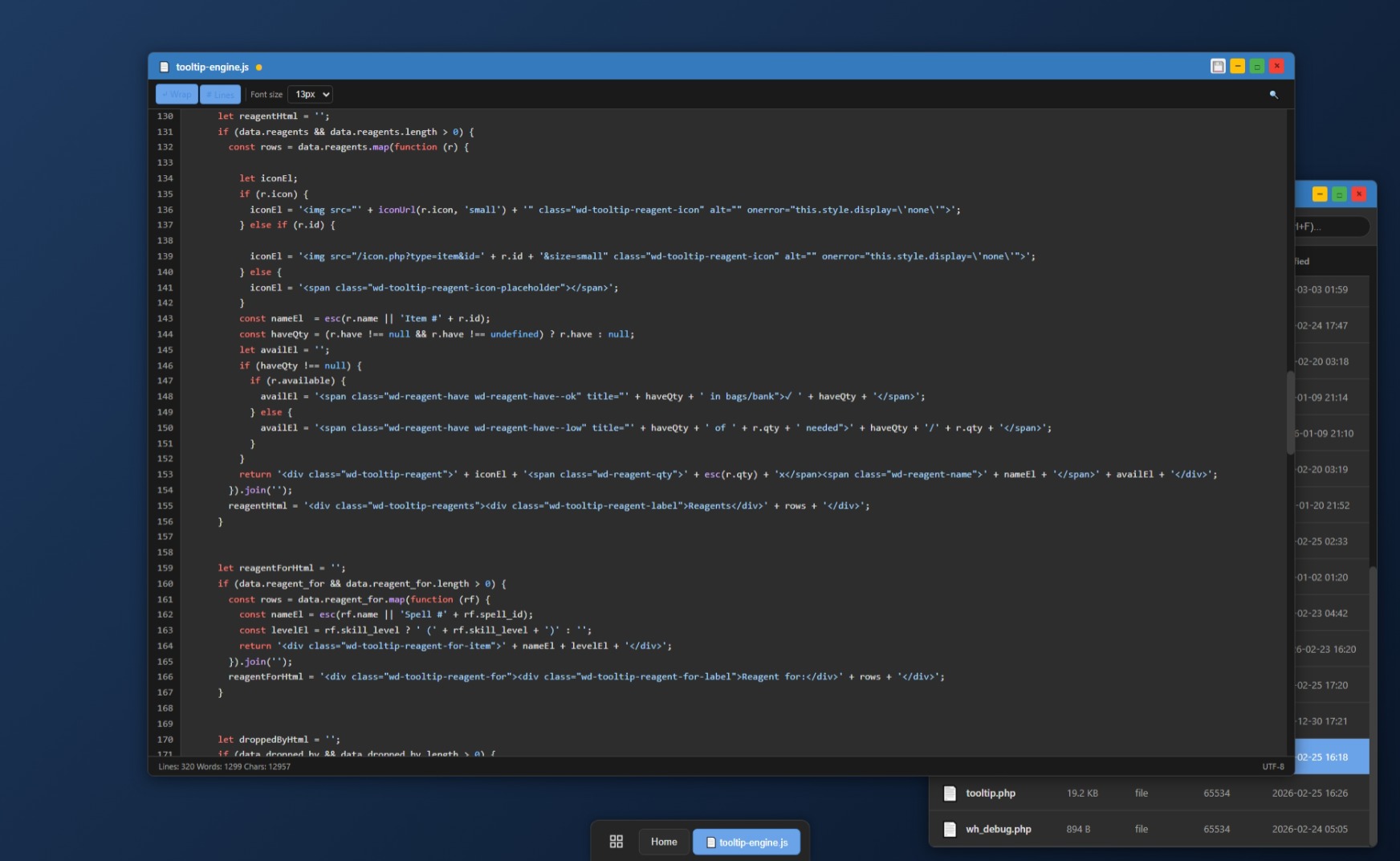The image size is (1400, 861).
Task: Toggle word Wrap in the editor toolbar
Action: pyautogui.click(x=176, y=94)
